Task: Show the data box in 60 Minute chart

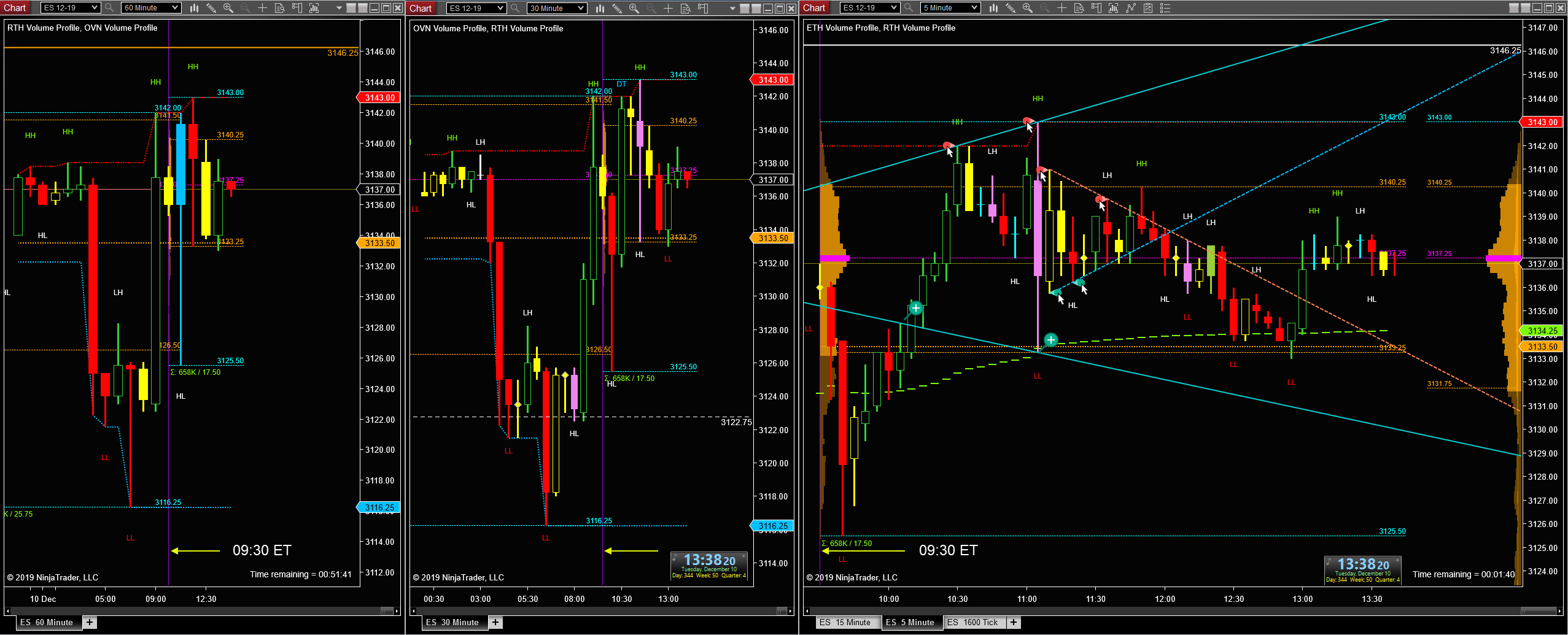Action: (279, 8)
